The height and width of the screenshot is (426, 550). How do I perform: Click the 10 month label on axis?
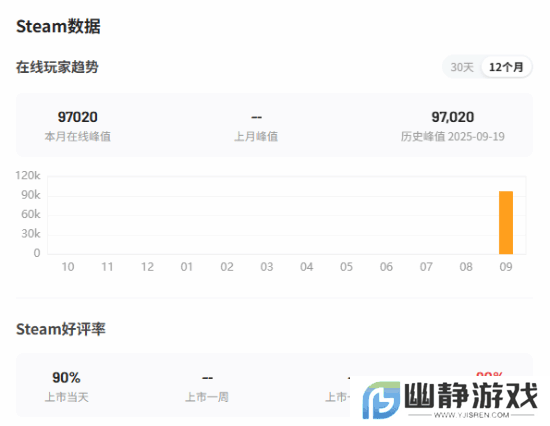(x=68, y=267)
